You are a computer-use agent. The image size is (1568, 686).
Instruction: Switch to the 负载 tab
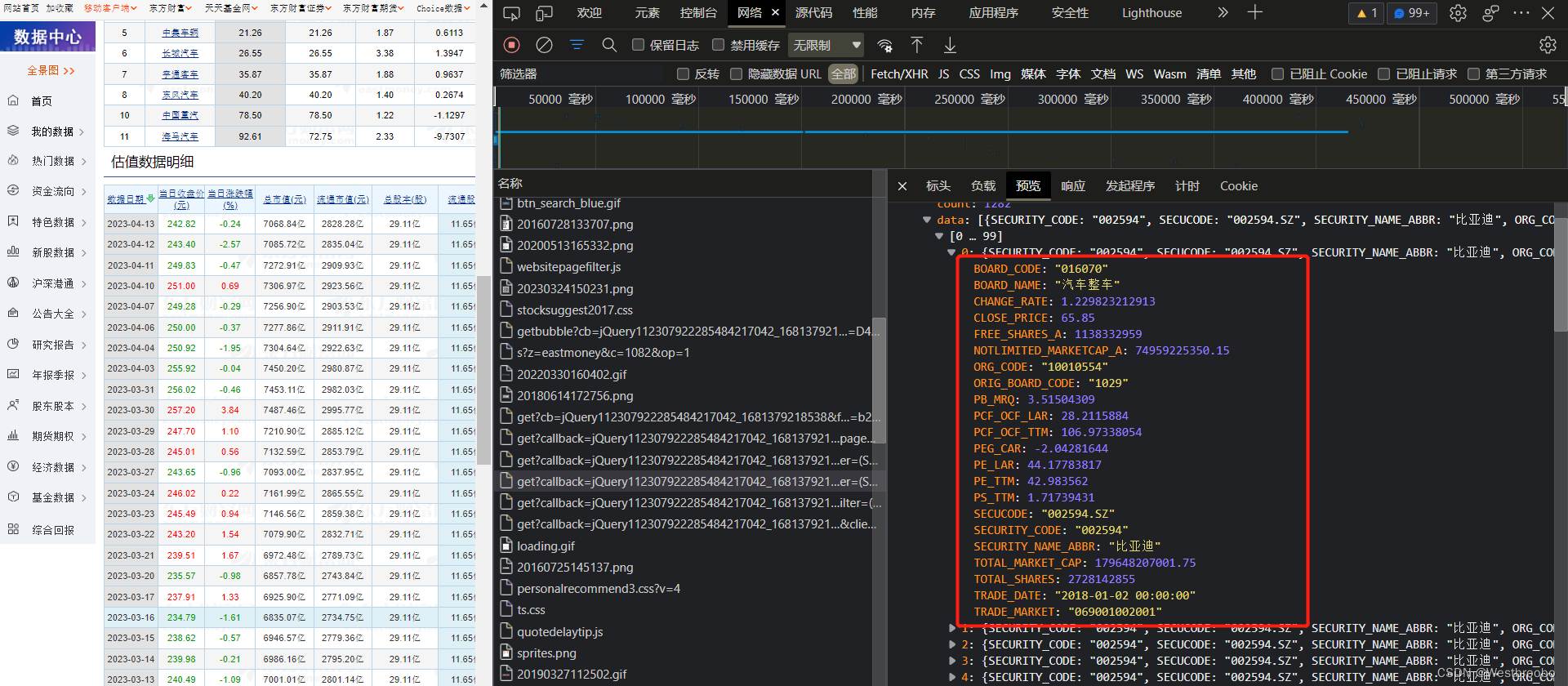(982, 186)
